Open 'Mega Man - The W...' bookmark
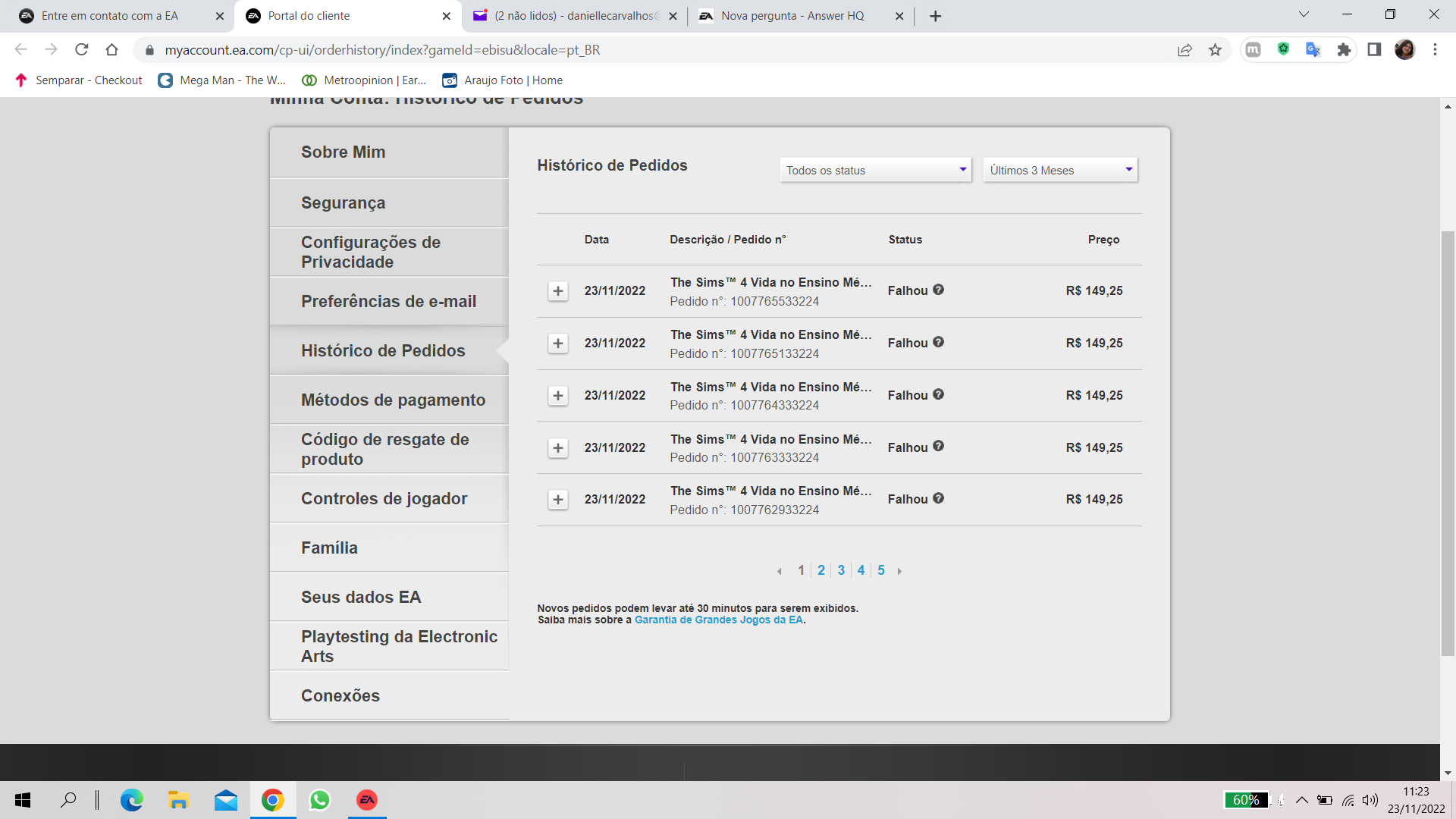Viewport: 1456px width, 819px height. (222, 80)
